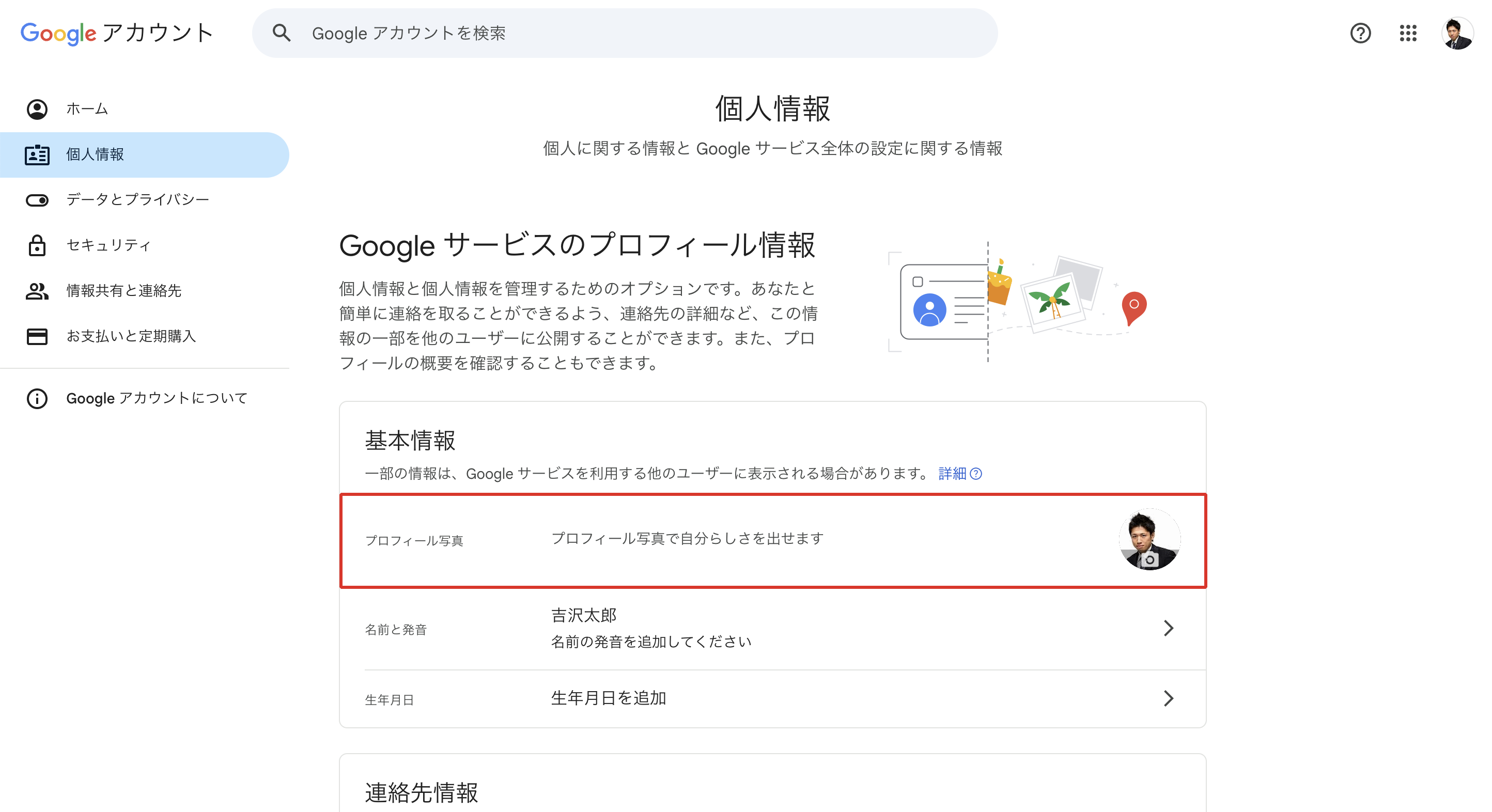Screen dimensions: 1492x812
Task: Open お支払いと定期購入 in the sidebar
Action: (144, 336)
